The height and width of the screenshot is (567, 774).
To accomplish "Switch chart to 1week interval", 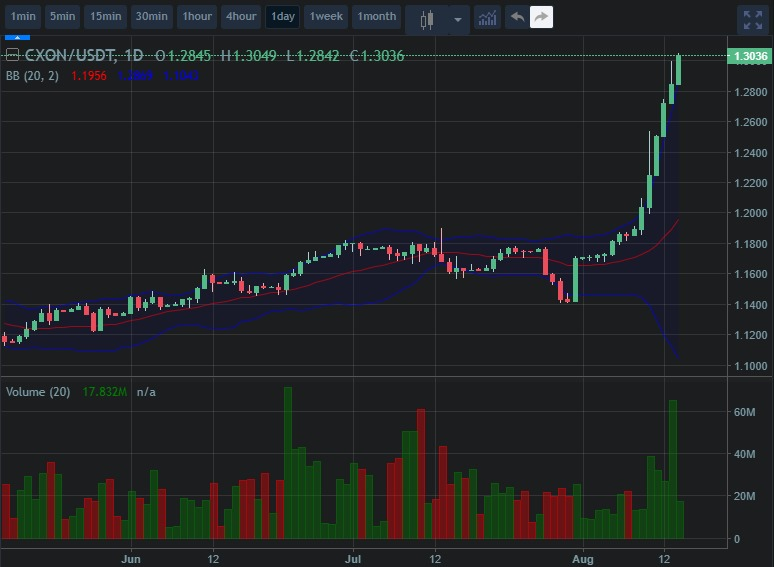I will click(326, 17).
